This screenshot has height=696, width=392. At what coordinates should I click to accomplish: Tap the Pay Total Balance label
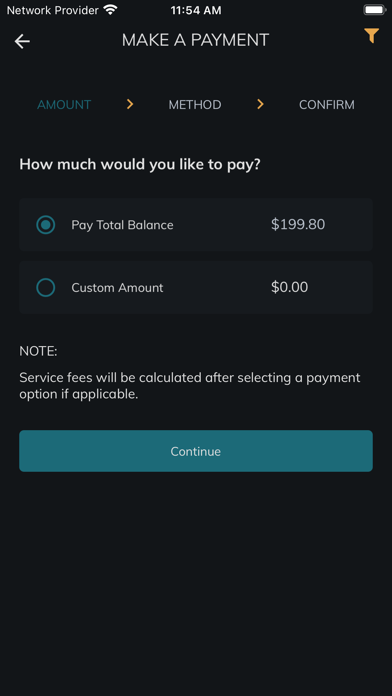click(x=123, y=225)
